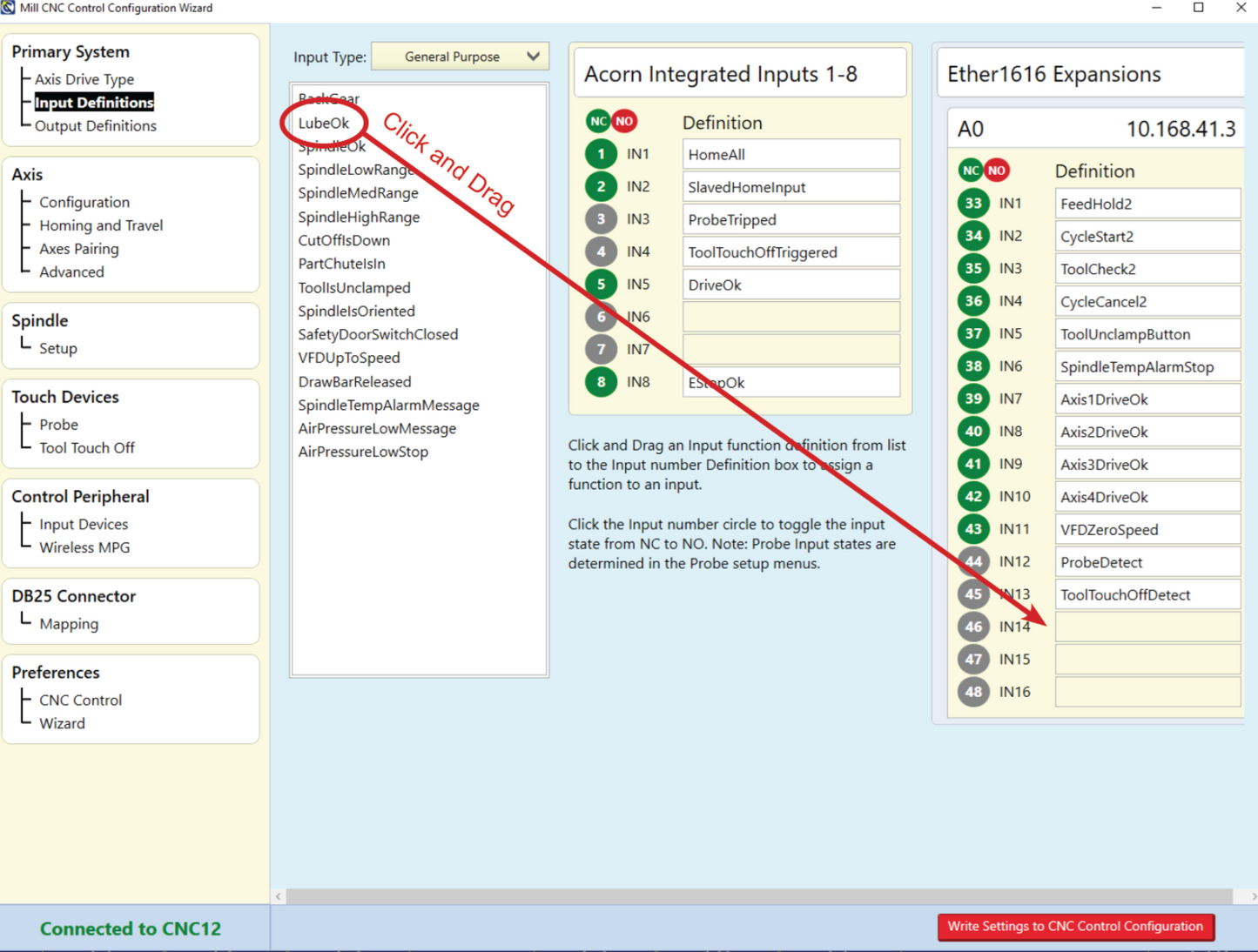The height and width of the screenshot is (952, 1258).
Task: Click input number 1 circle for HomeAll
Action: click(601, 154)
